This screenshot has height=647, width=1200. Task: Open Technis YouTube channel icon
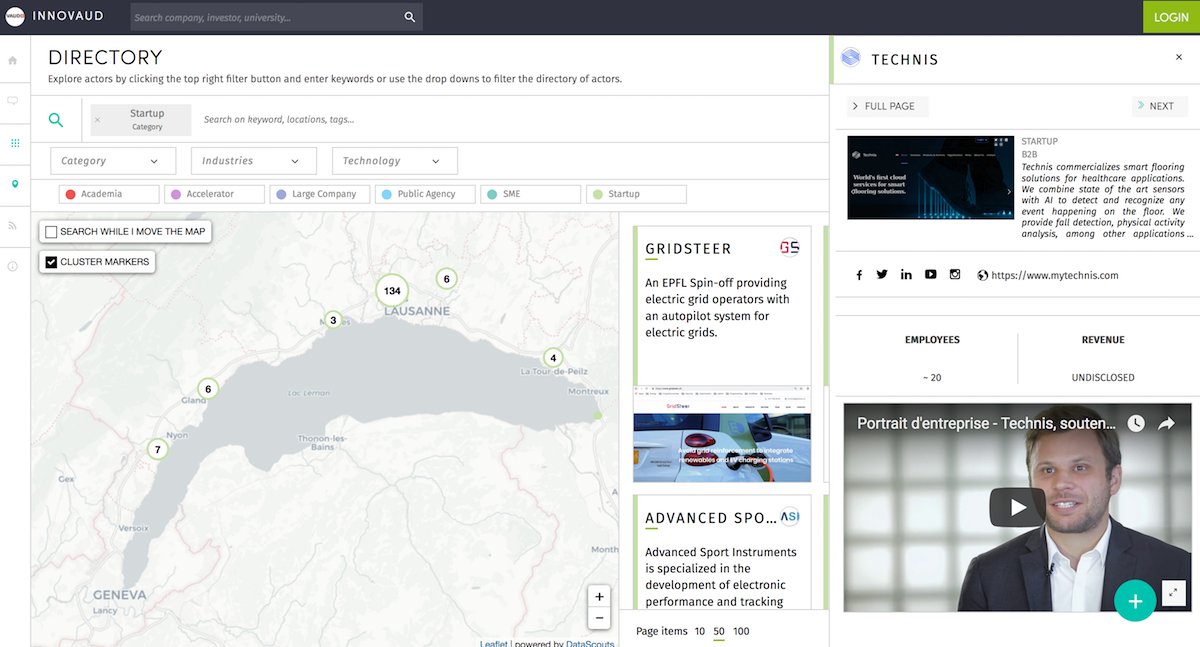point(930,275)
